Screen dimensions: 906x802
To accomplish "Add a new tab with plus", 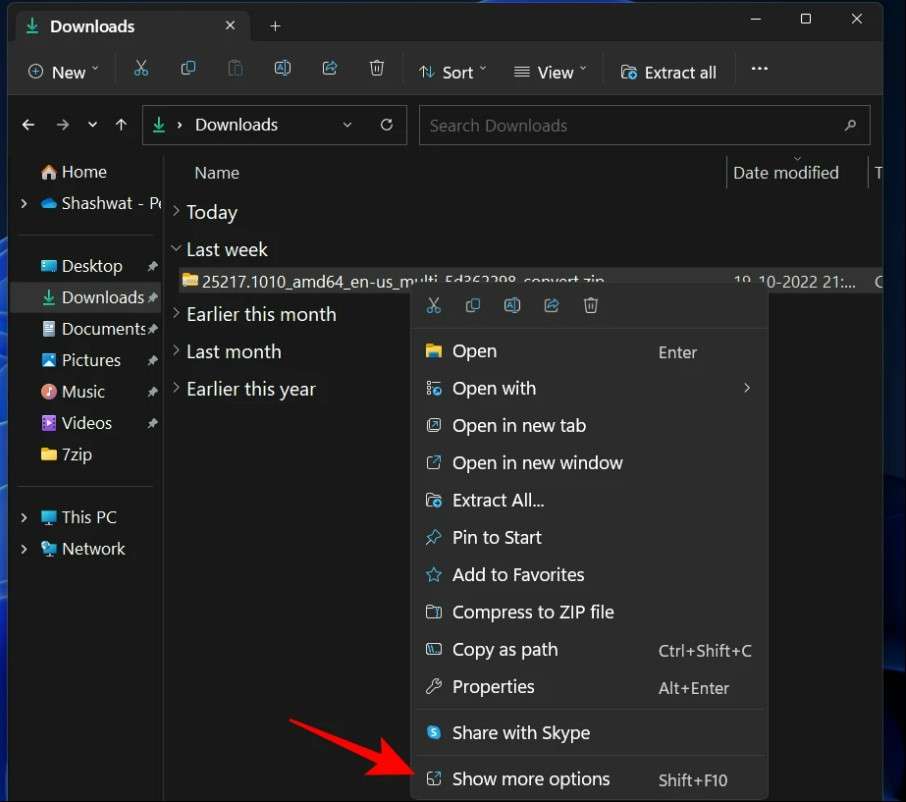I will click(275, 27).
